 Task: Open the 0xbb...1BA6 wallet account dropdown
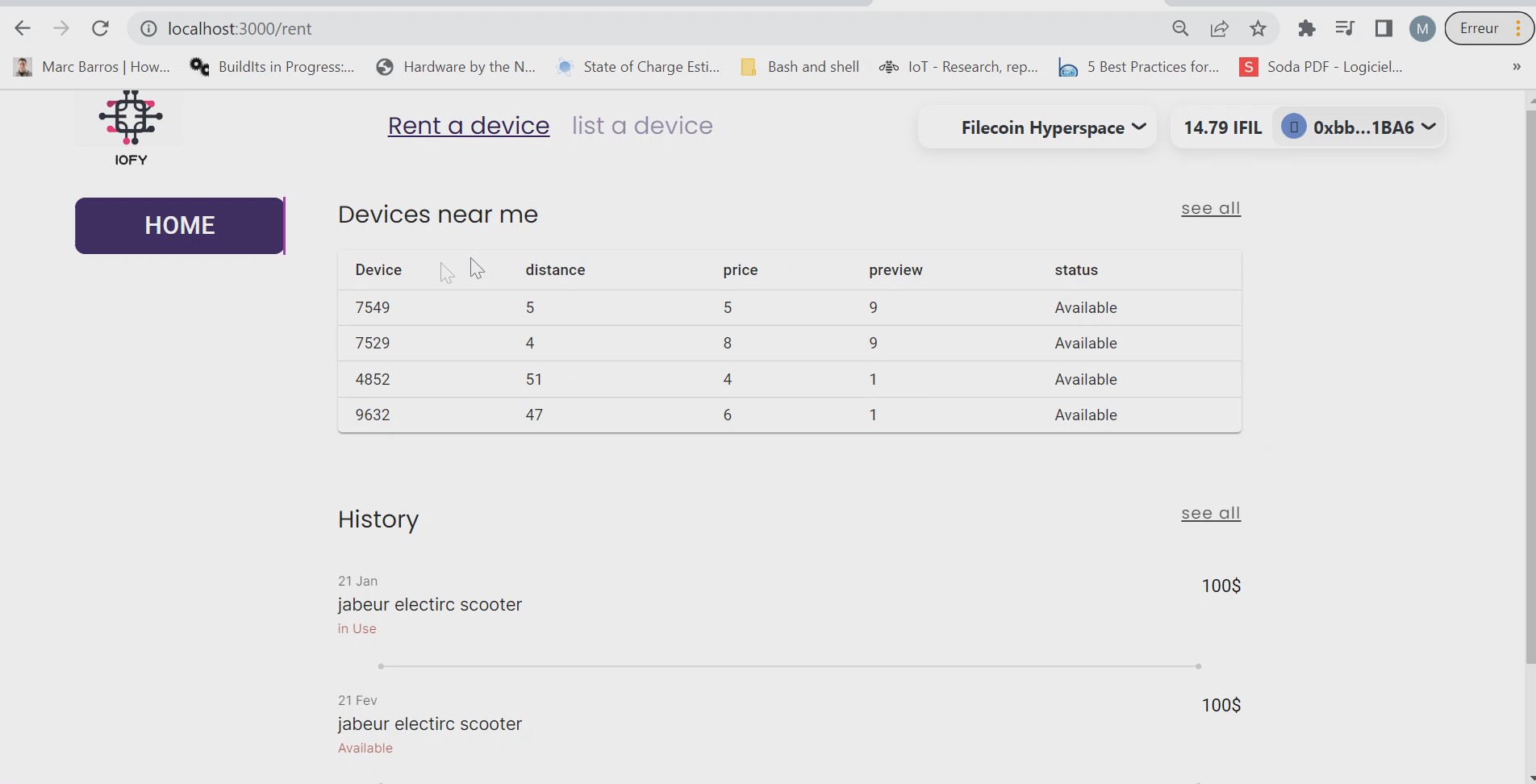(1360, 127)
